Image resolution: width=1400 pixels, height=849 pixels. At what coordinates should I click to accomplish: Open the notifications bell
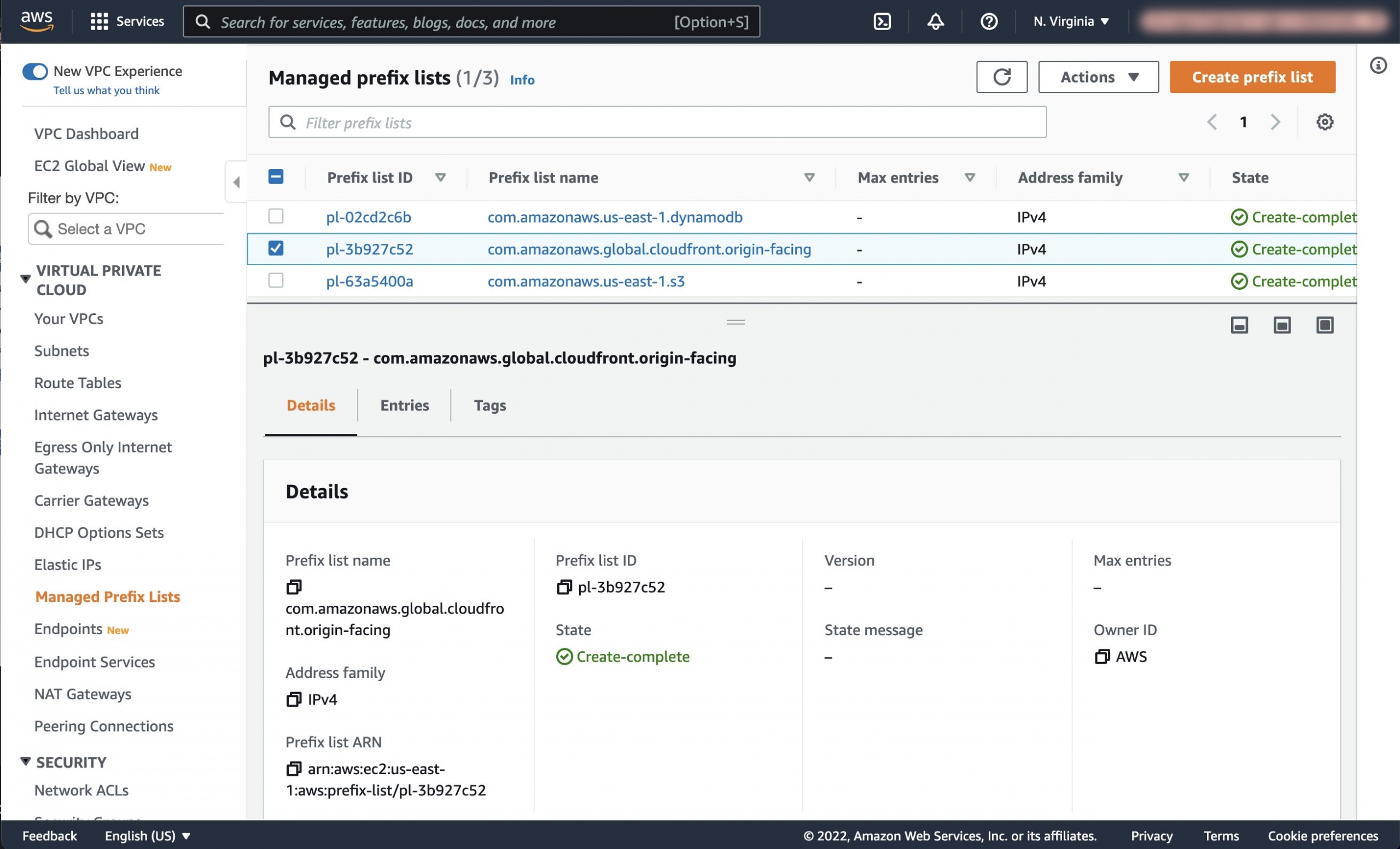click(x=935, y=21)
